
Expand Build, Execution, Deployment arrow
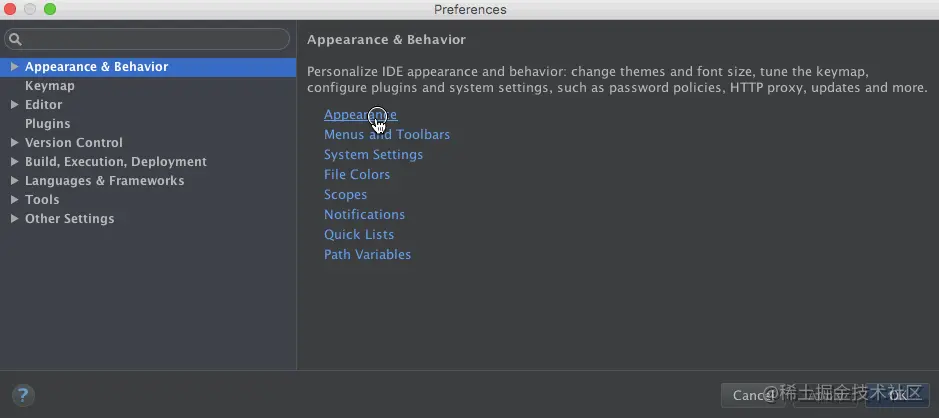(14, 162)
